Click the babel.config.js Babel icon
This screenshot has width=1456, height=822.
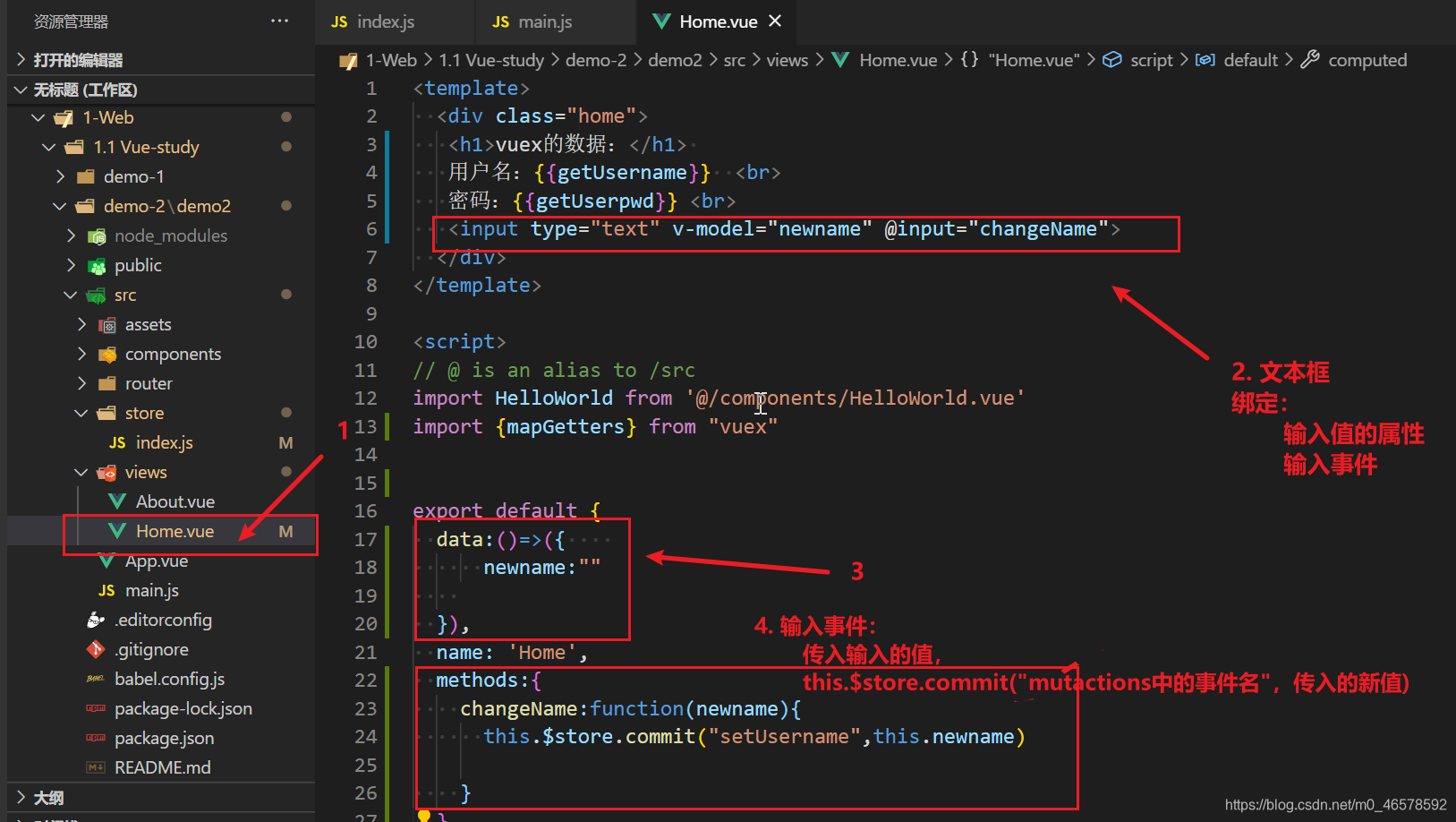coord(96,679)
